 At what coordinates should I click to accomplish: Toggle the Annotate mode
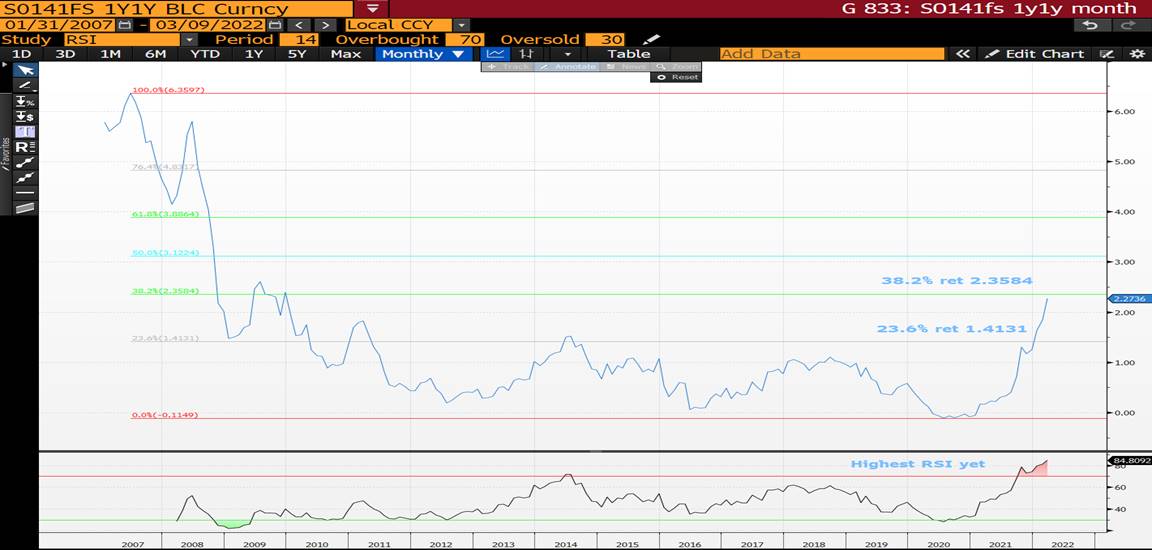pos(567,67)
